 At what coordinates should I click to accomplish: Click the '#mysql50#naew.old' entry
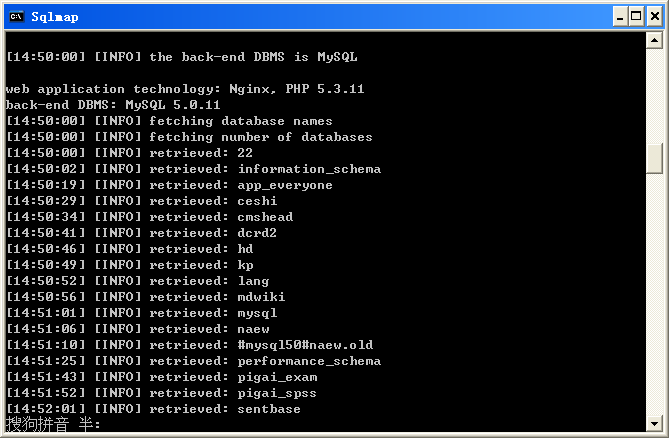coord(305,345)
